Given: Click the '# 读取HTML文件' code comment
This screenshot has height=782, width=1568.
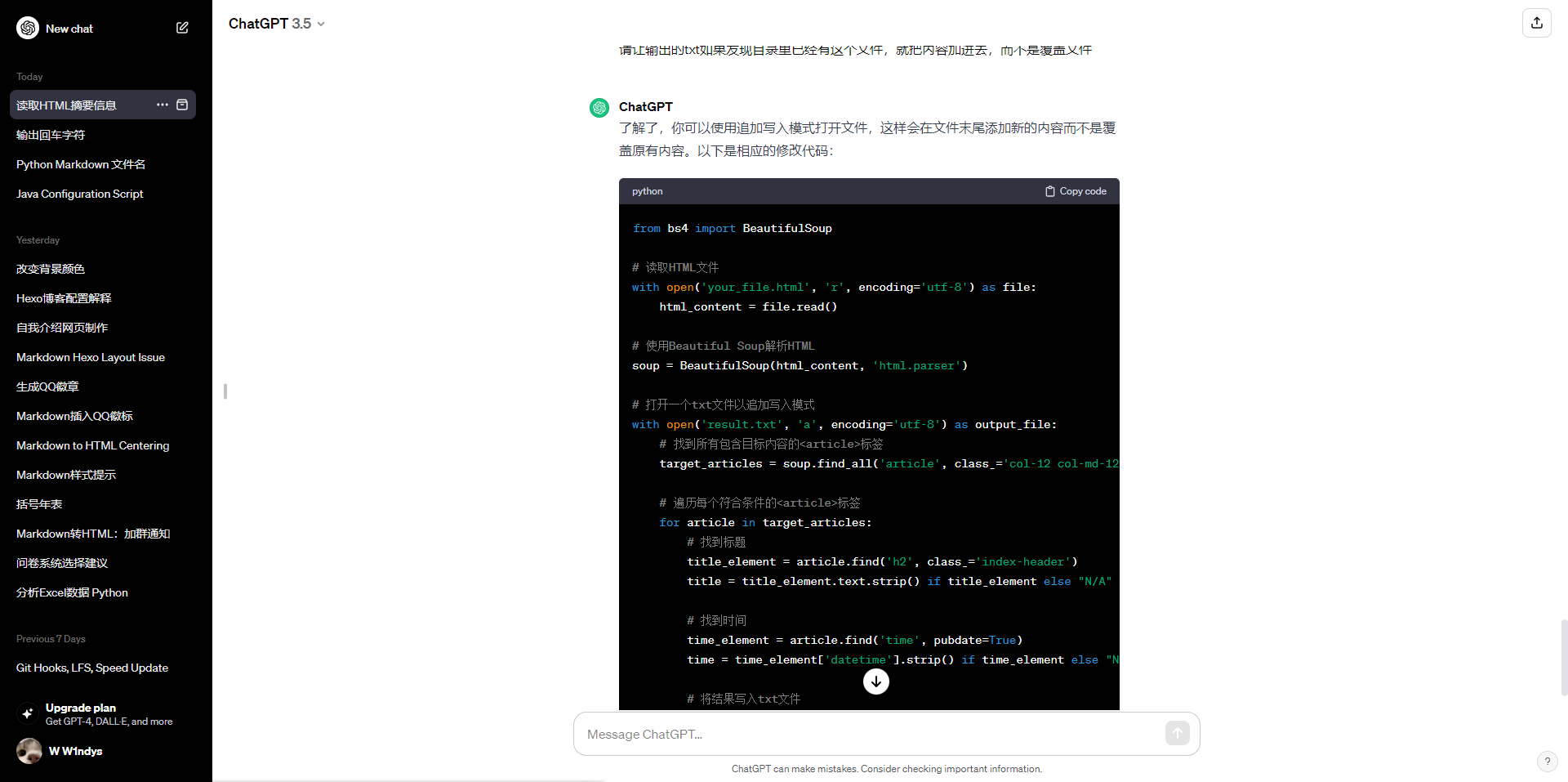Looking at the screenshot, I should pyautogui.click(x=675, y=267).
